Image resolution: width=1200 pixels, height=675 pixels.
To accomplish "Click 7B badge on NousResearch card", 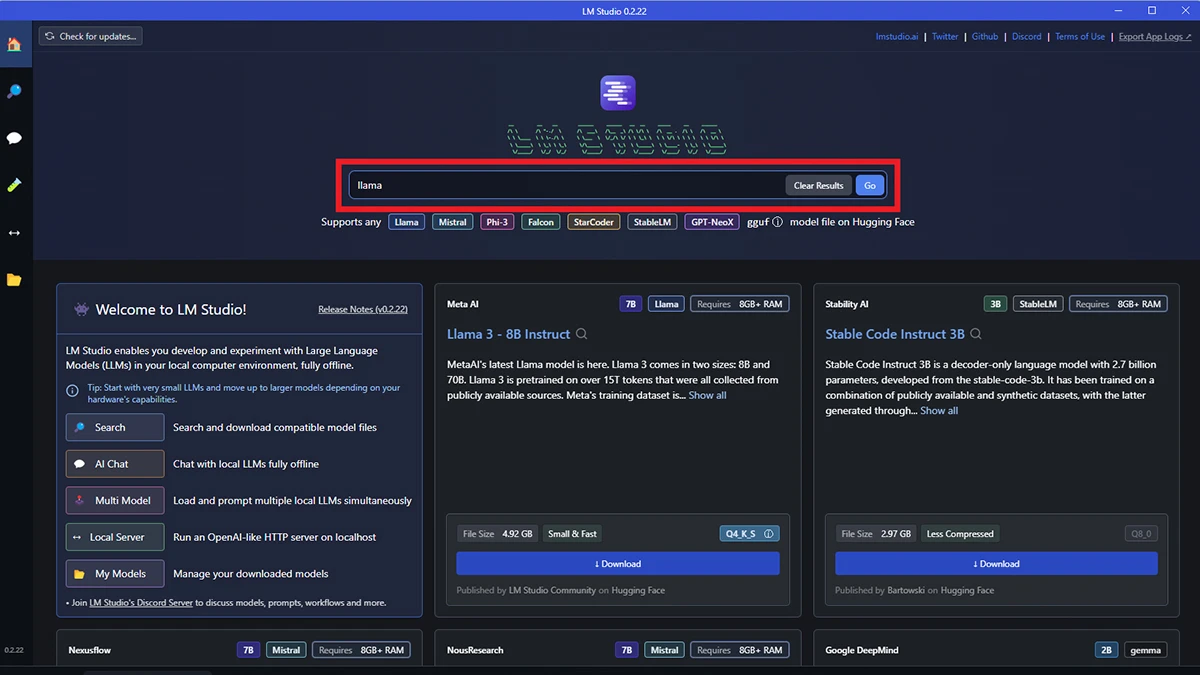I will [x=627, y=650].
